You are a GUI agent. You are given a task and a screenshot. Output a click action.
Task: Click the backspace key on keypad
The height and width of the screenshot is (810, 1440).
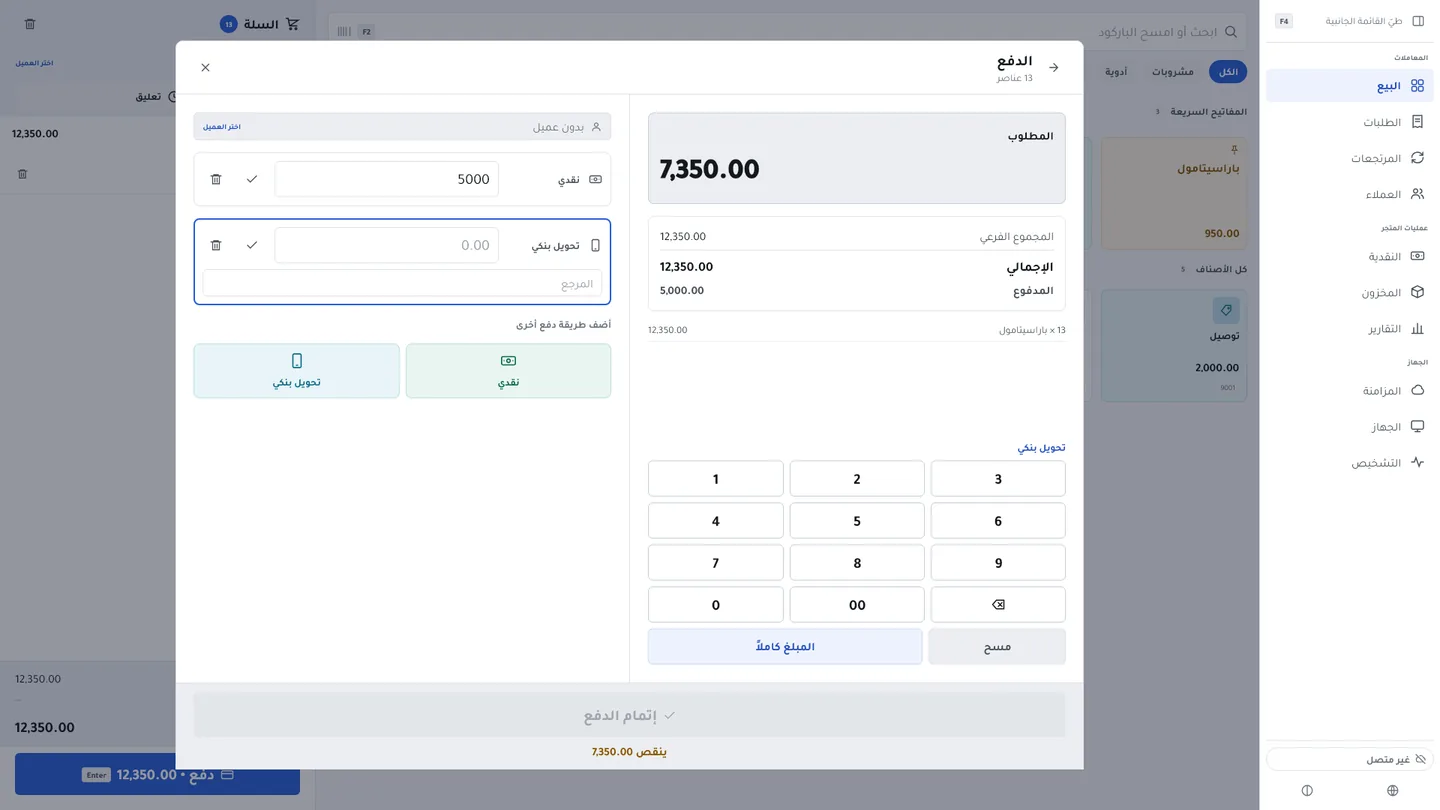pos(998,605)
